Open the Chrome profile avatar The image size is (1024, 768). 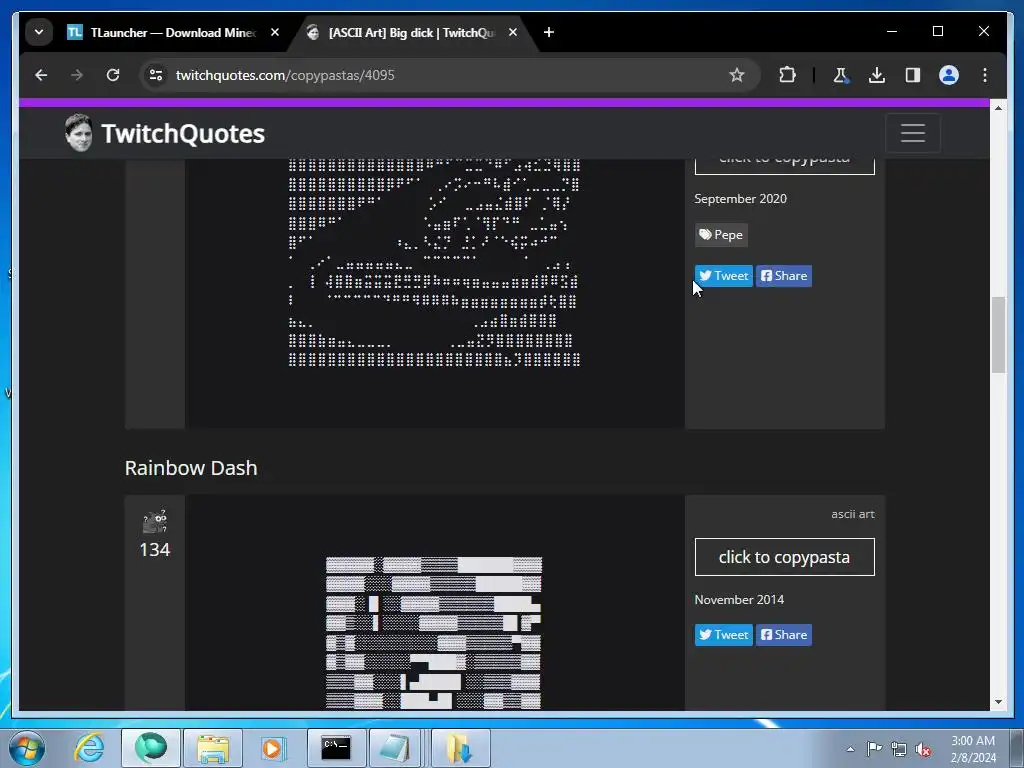pos(949,75)
